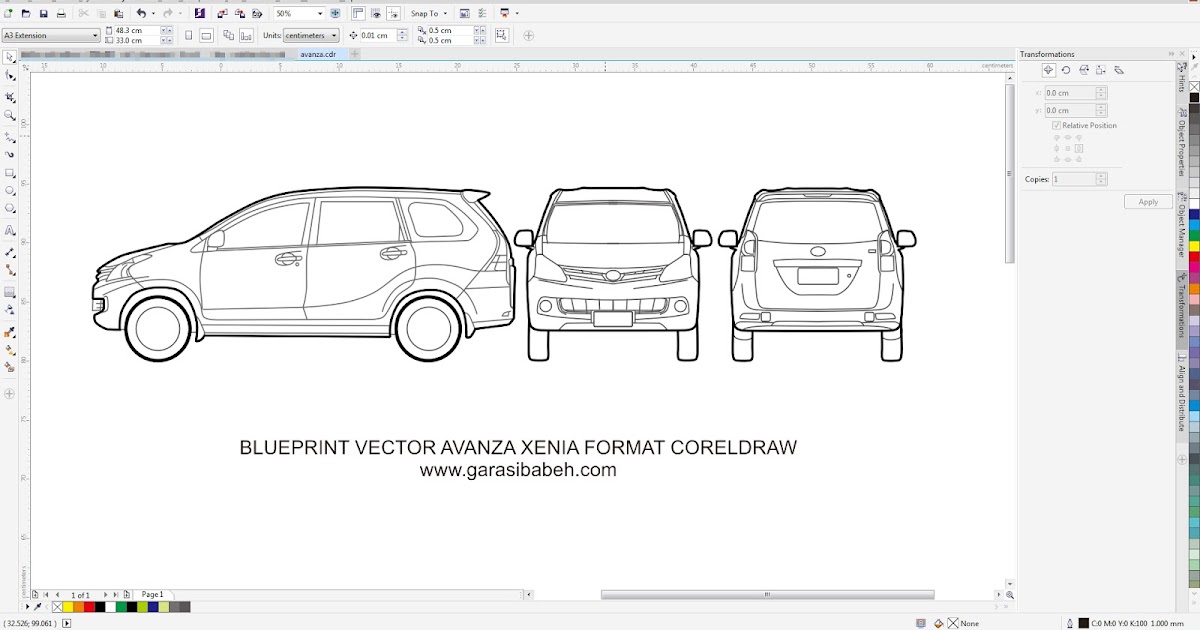This screenshot has width=1200, height=630.
Task: Select the Artistic Media tool
Action: [10, 154]
